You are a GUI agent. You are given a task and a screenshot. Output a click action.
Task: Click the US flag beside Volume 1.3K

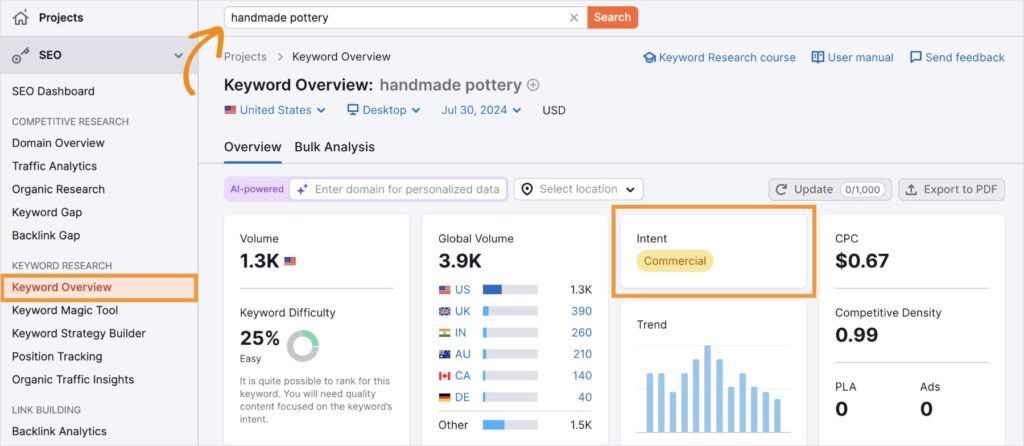290,261
